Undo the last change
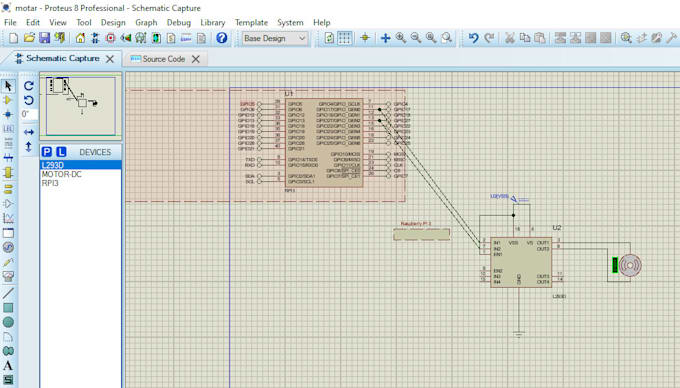 tap(473, 38)
